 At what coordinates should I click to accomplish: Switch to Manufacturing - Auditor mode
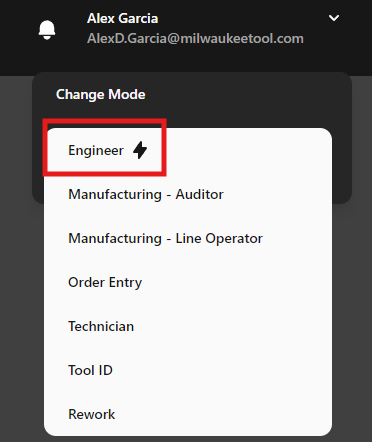(x=188, y=194)
